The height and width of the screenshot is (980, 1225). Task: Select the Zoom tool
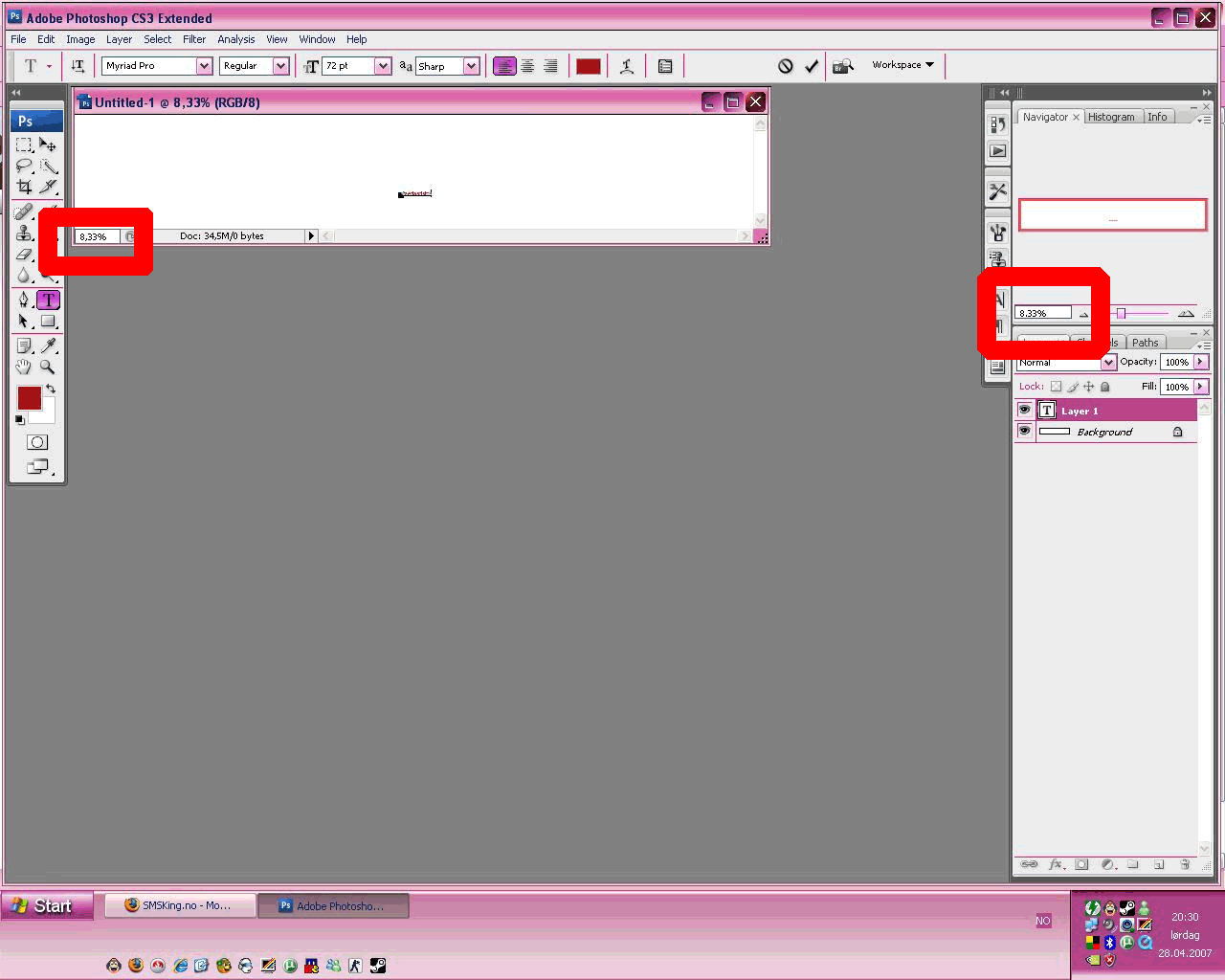click(x=48, y=367)
